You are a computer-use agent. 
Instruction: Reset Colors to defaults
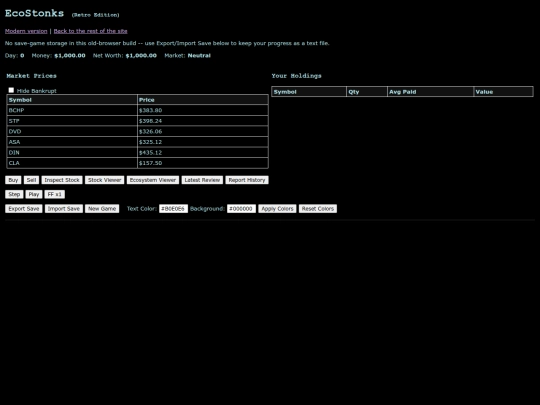click(318, 209)
